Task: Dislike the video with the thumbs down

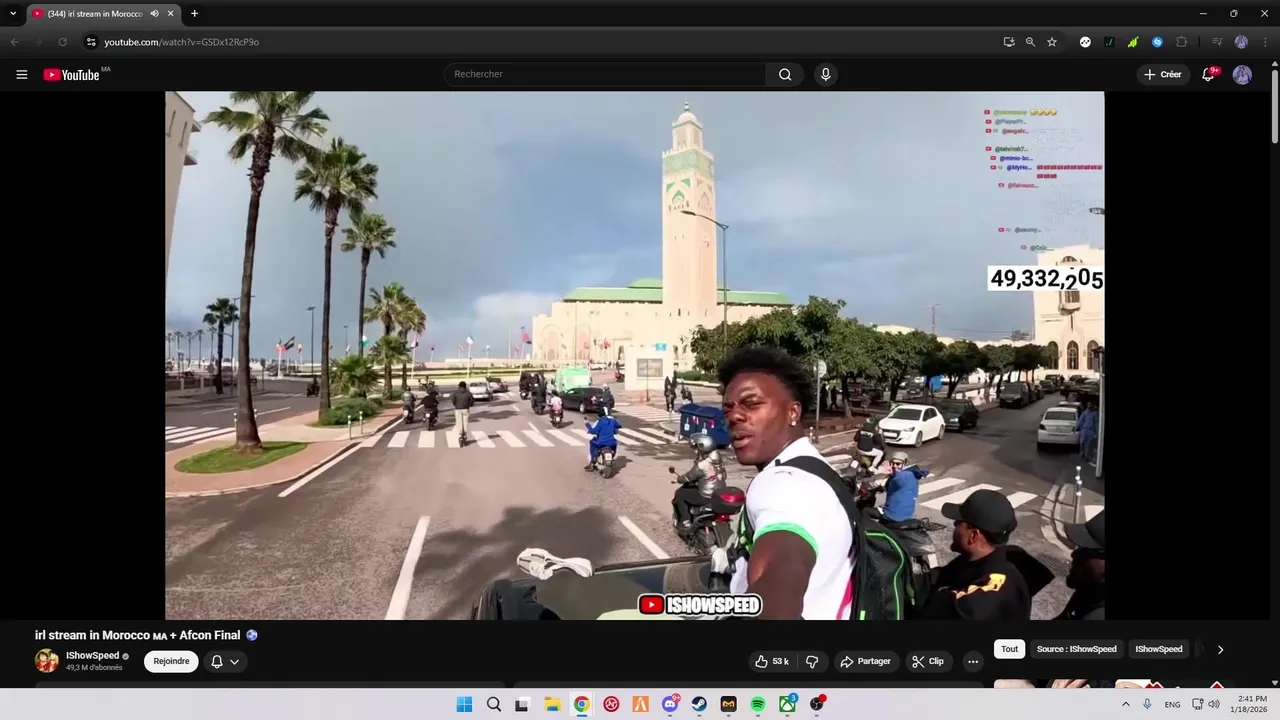Action: coord(812,662)
